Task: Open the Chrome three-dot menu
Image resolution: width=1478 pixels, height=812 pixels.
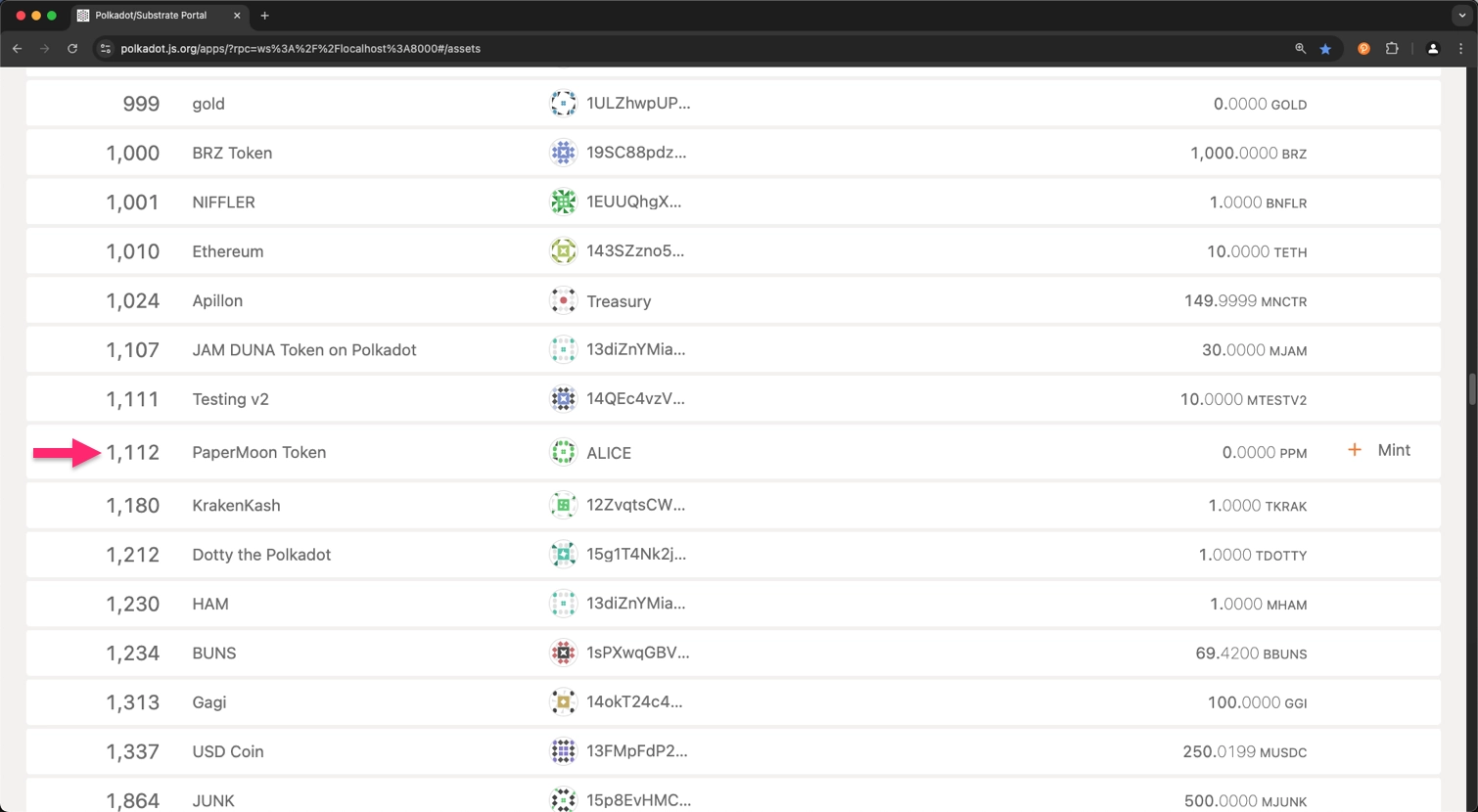Action: 1460,49
